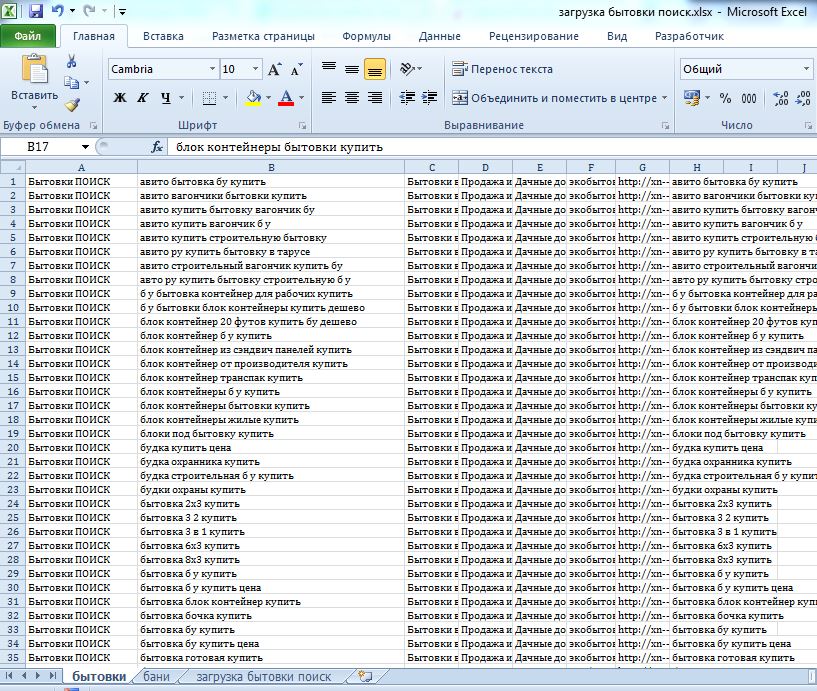Click the percent style icon
The width and height of the screenshot is (817, 691).
coord(725,98)
